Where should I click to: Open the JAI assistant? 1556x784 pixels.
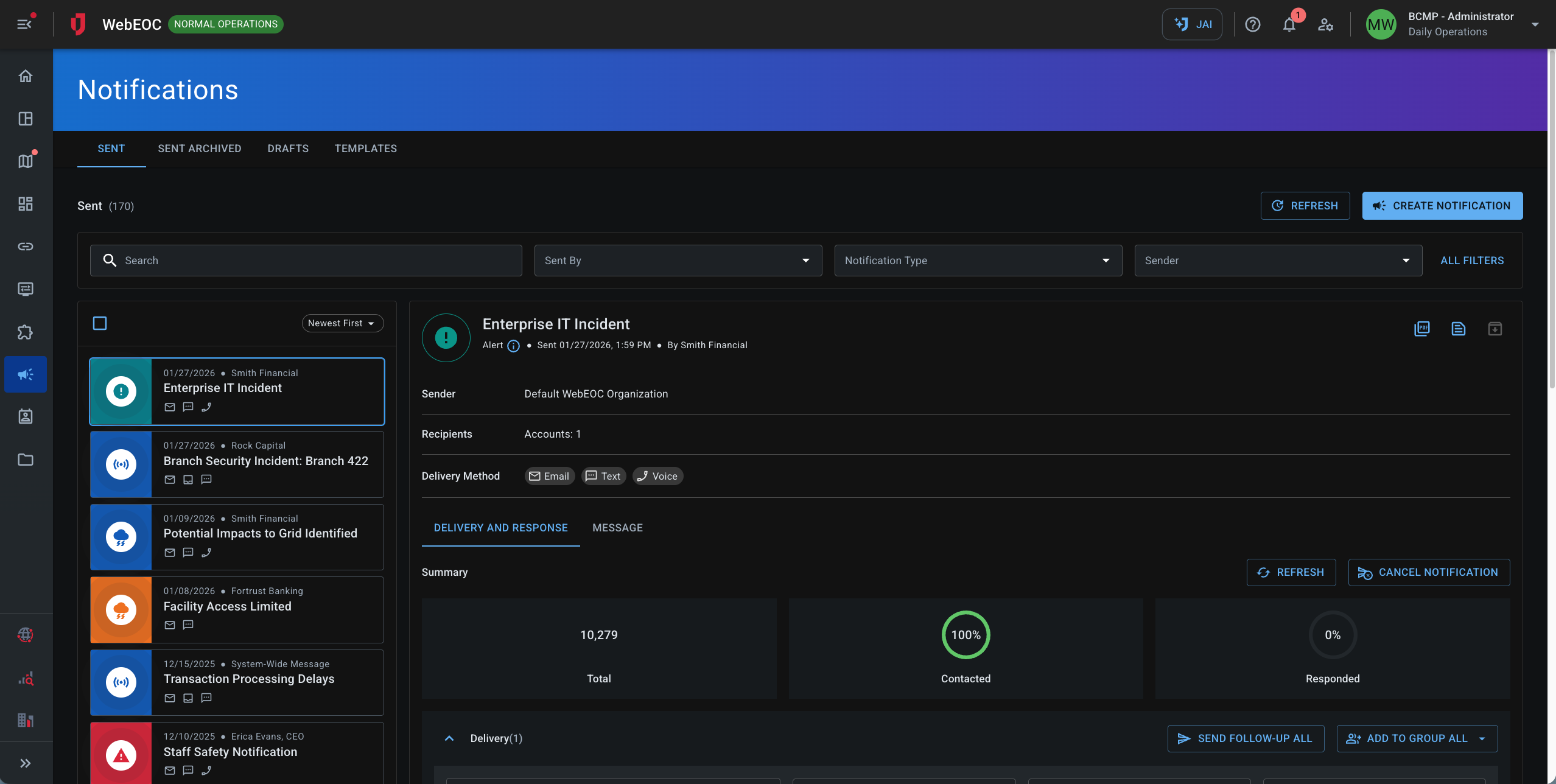coord(1191,24)
